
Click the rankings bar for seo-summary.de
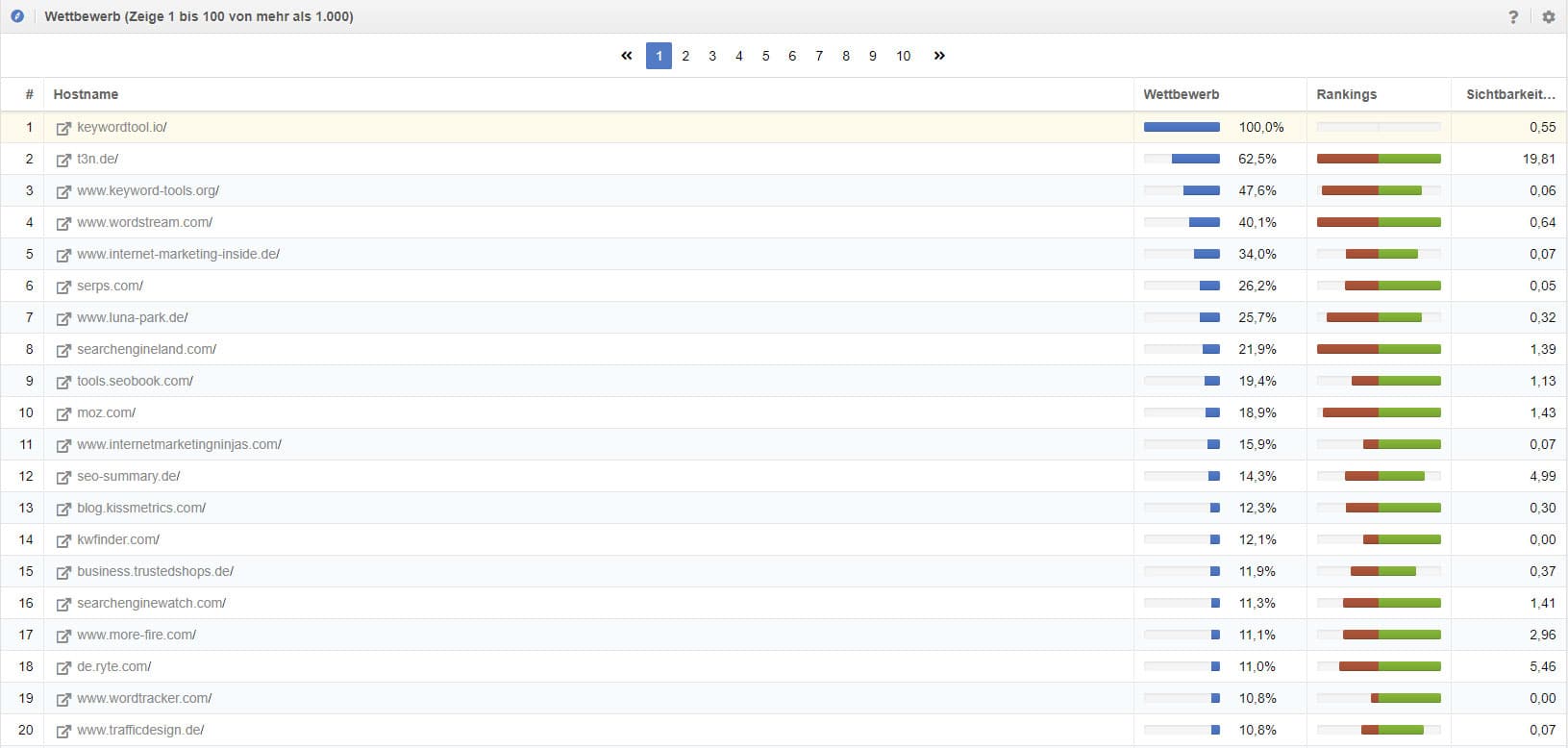point(1379,476)
